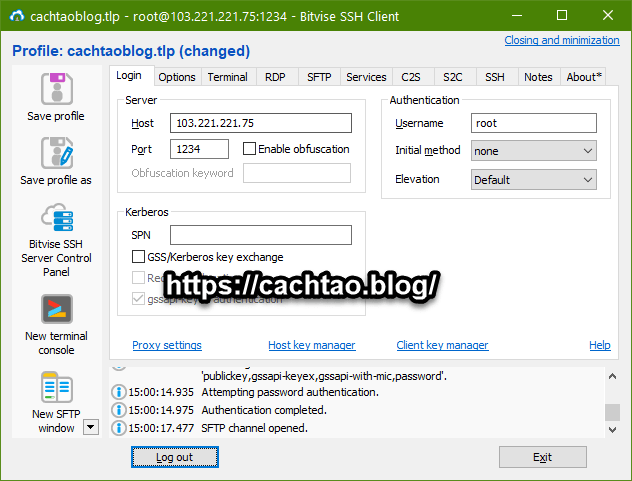Image resolution: width=632 pixels, height=481 pixels.
Task: Click log scrollbar down arrow
Action: pyautogui.click(x=612, y=430)
